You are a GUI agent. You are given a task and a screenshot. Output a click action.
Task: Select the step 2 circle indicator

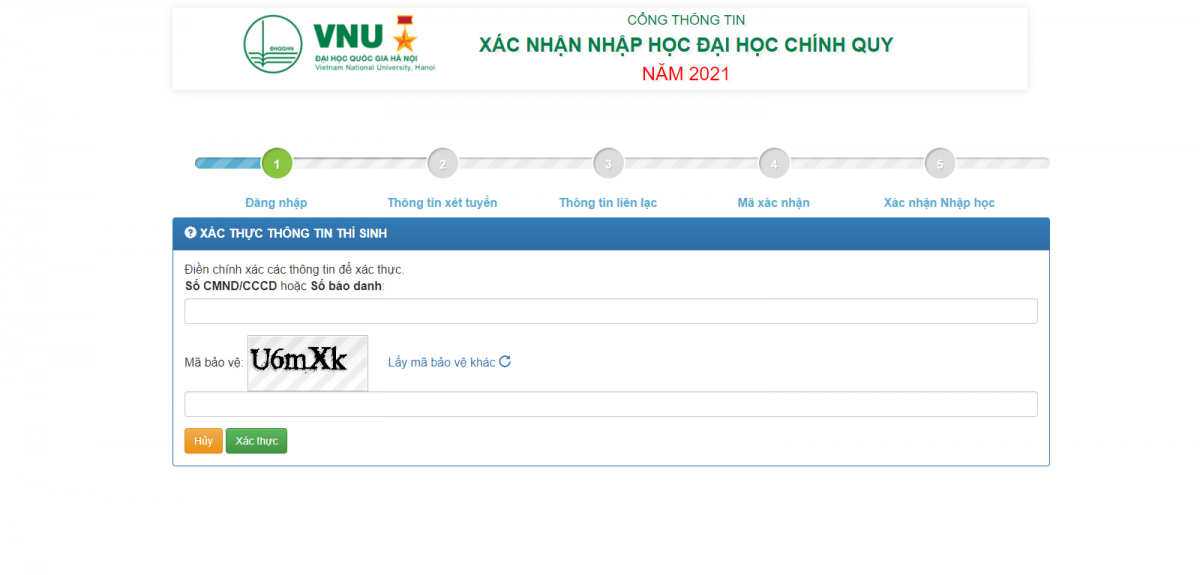coord(443,163)
